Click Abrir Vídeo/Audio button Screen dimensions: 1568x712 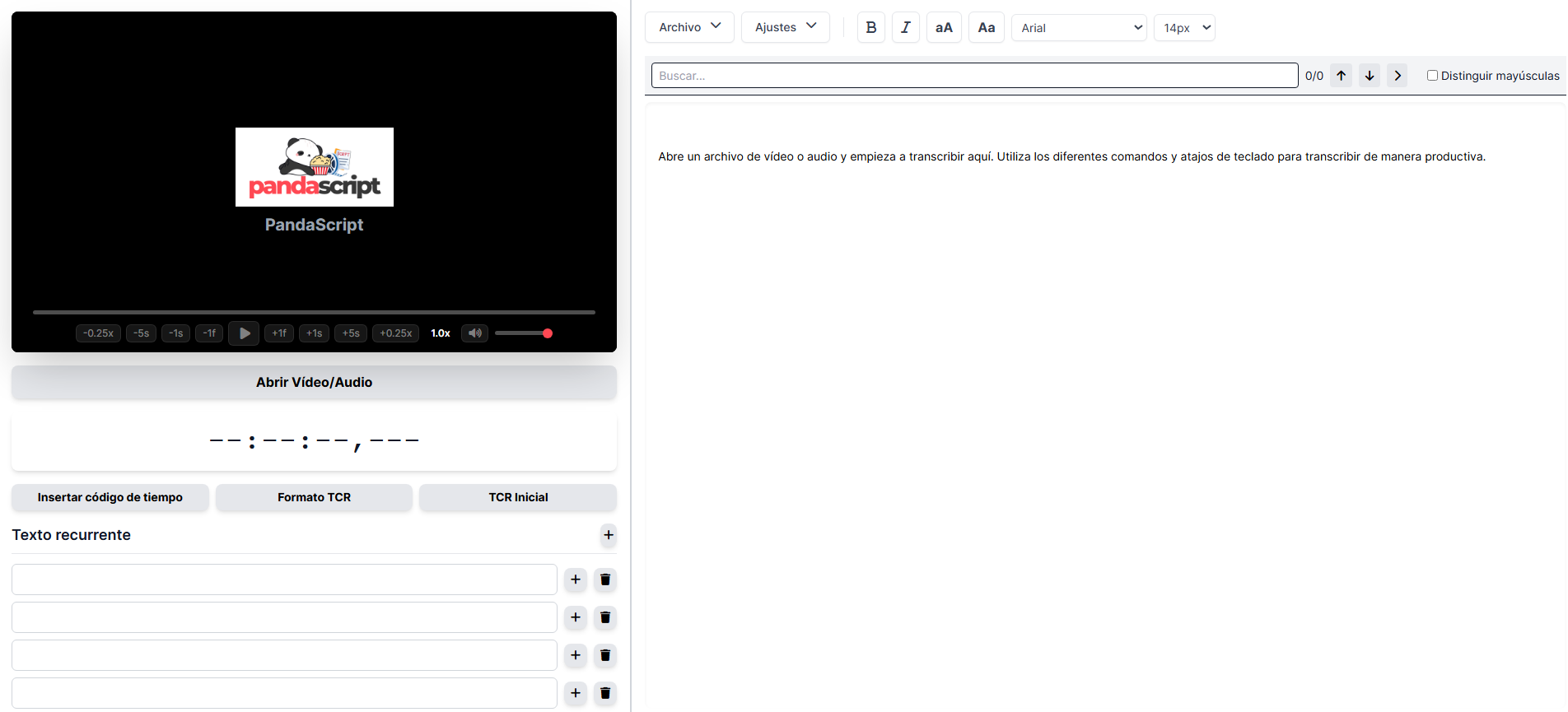pos(314,382)
